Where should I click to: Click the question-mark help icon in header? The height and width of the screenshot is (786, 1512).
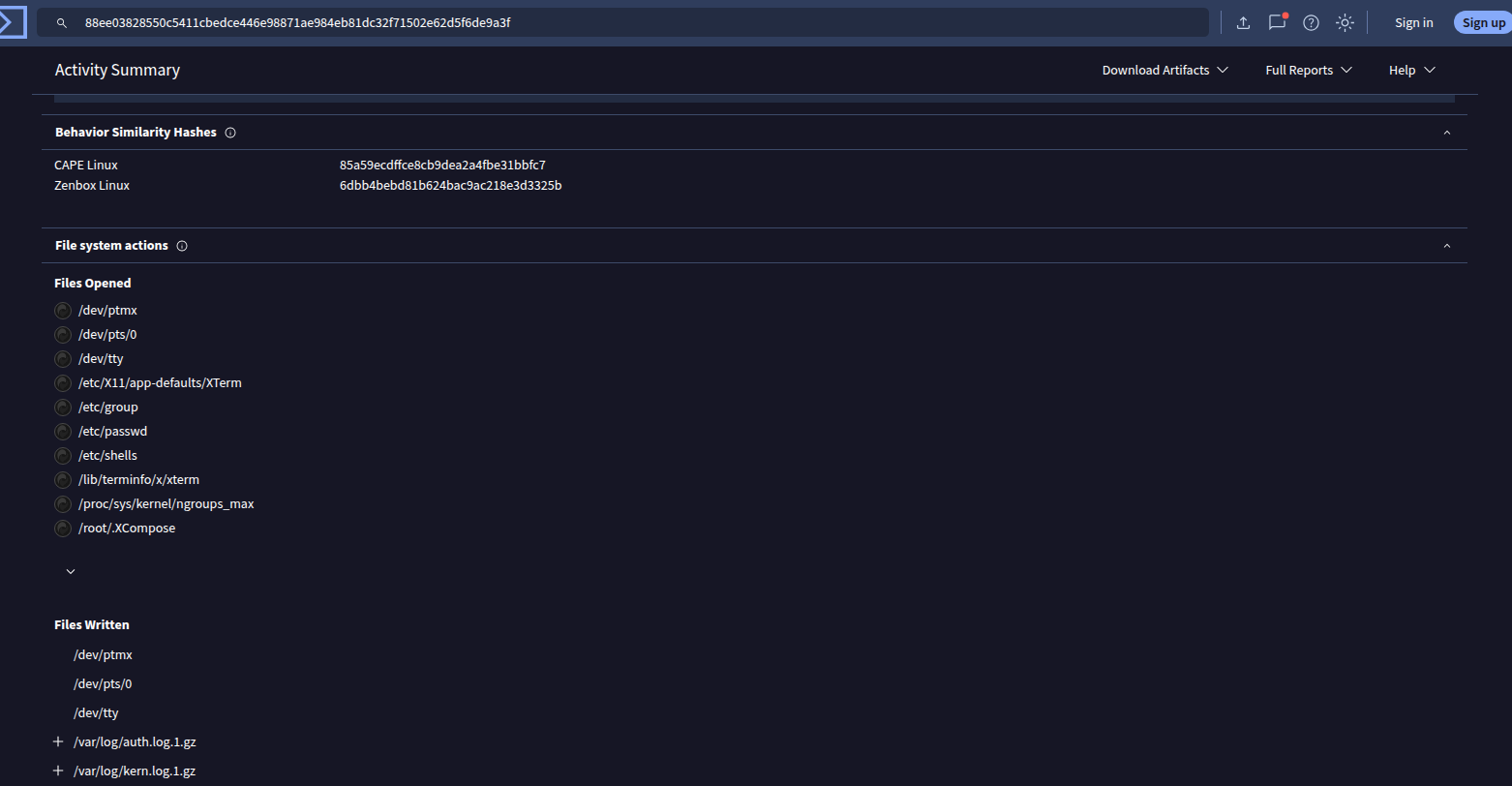[x=1311, y=22]
